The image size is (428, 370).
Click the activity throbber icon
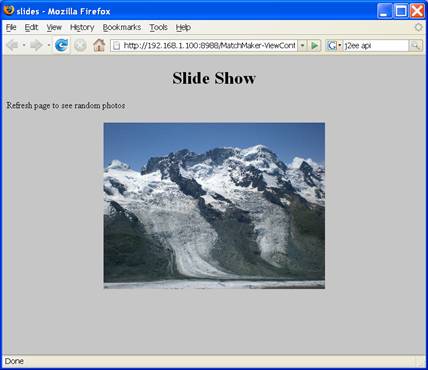click(419, 27)
